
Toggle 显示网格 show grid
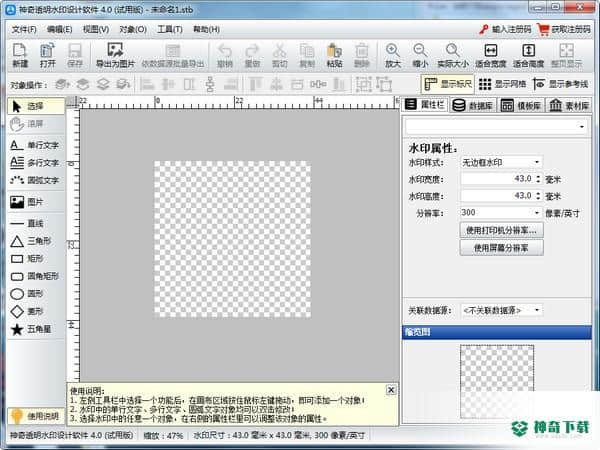tap(502, 84)
